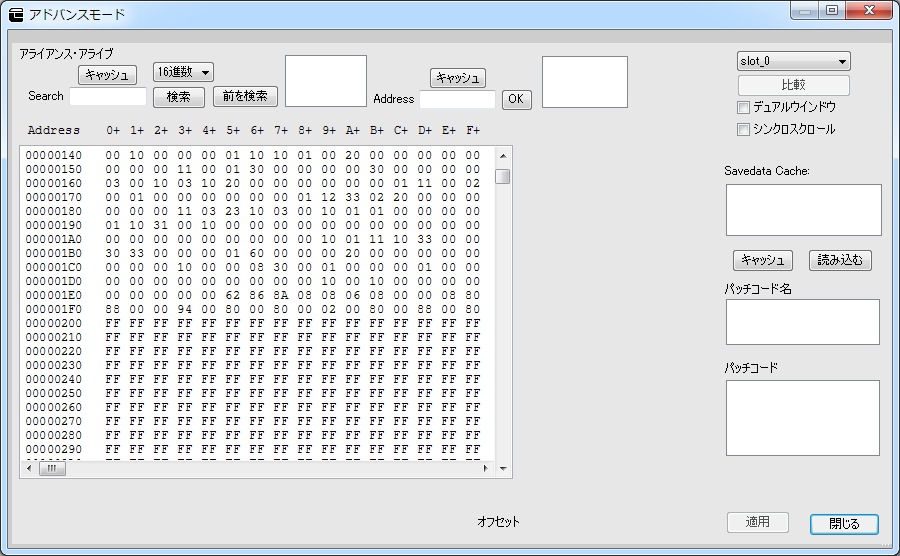Screen dimensions: 900x556
Task: Click the 適用 apply button
Action: (758, 522)
